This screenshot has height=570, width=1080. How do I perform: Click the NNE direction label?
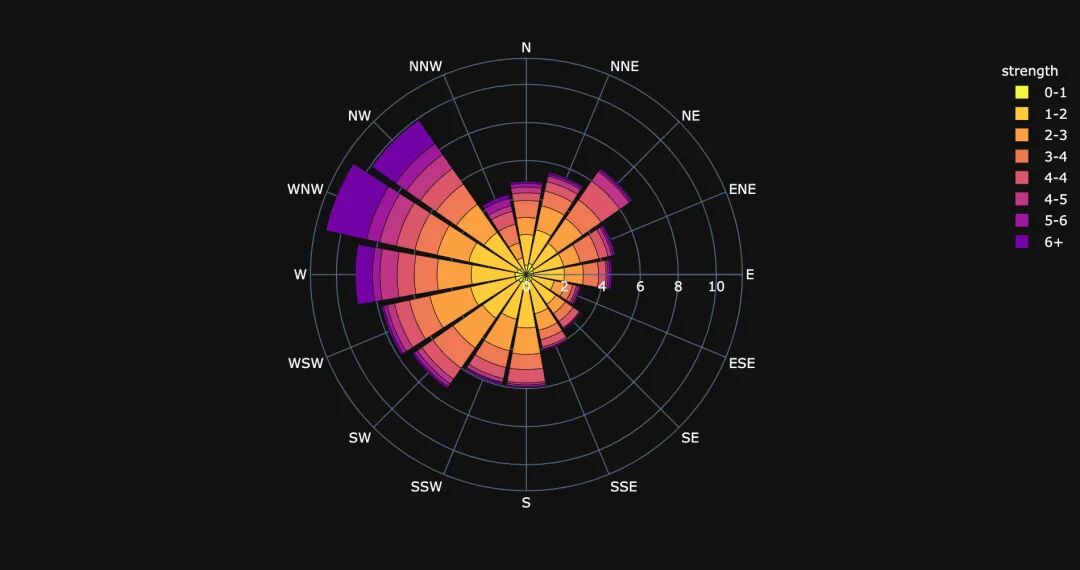624,66
